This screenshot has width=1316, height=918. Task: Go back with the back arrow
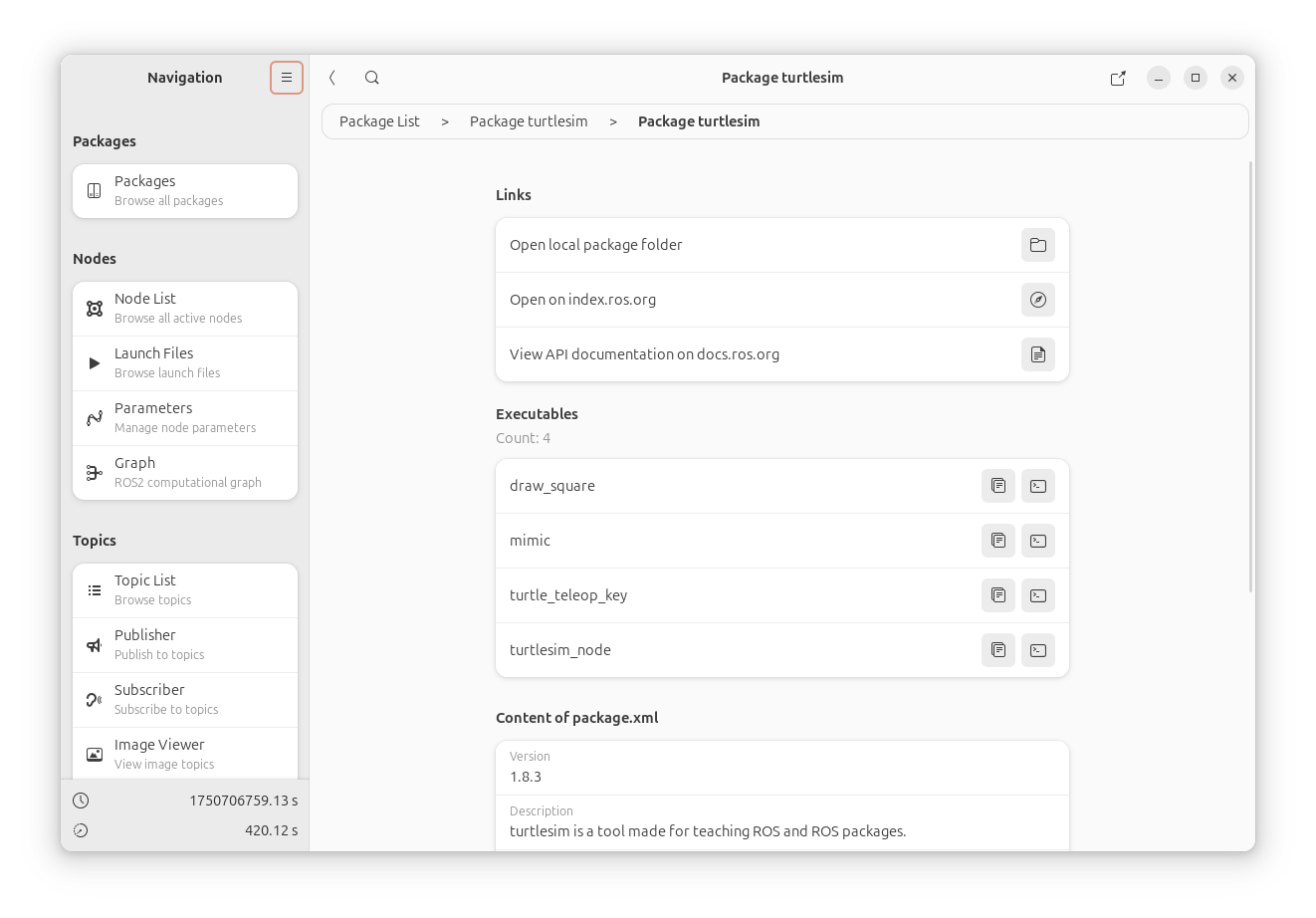pyautogui.click(x=332, y=78)
